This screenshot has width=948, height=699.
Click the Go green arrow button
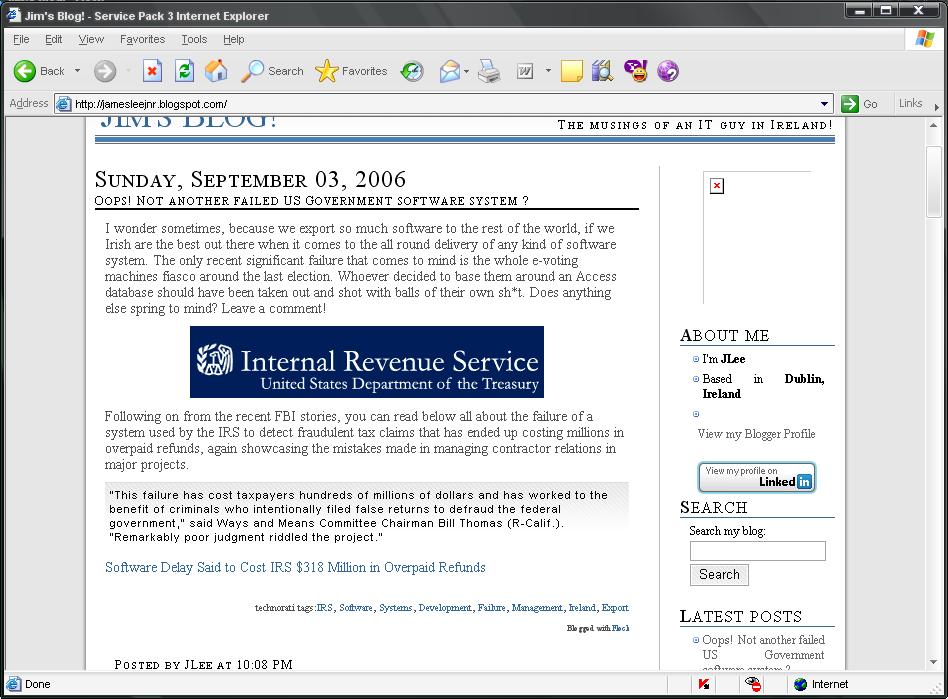(859, 104)
